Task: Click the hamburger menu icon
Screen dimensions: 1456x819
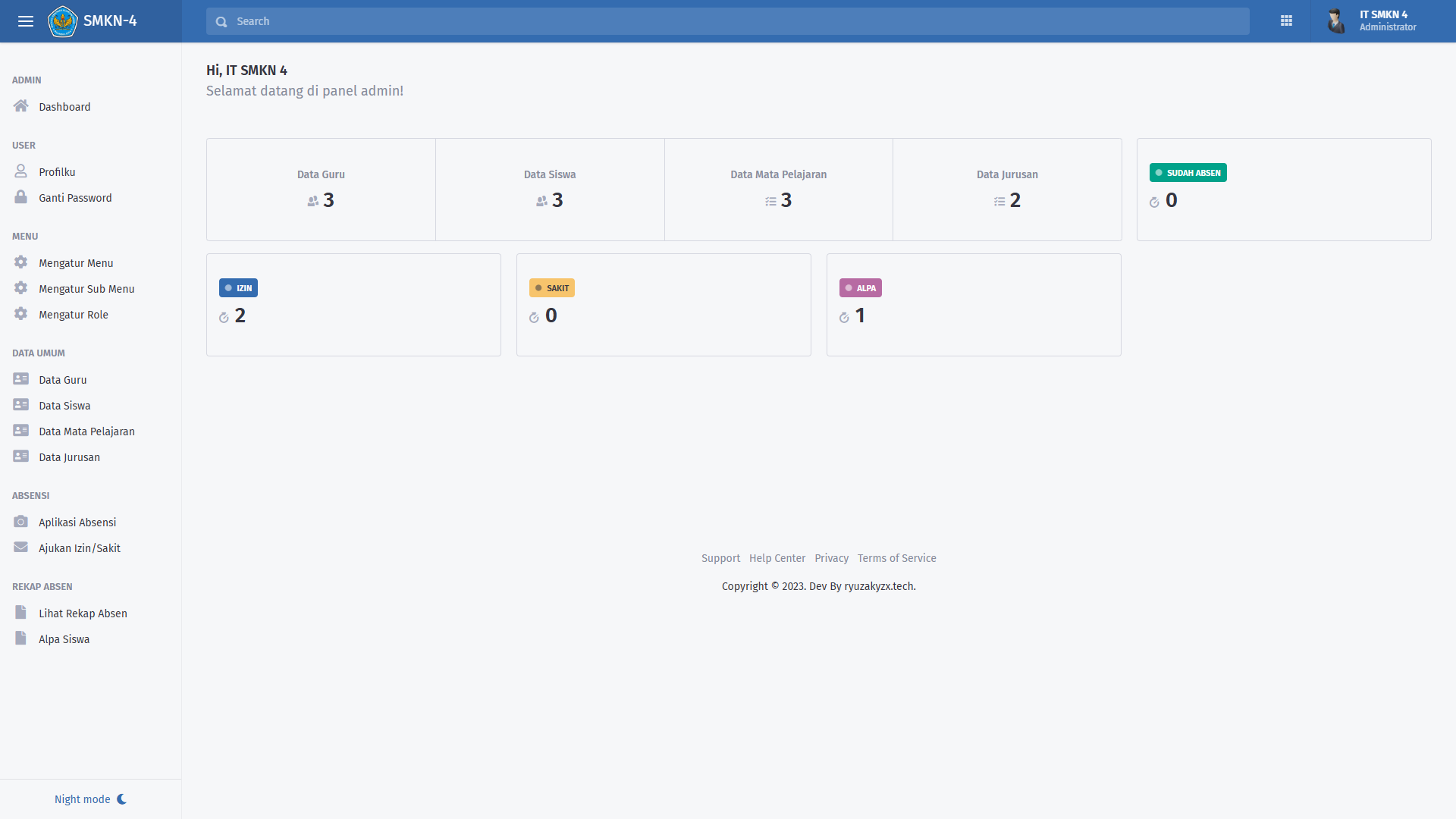Action: [x=26, y=21]
